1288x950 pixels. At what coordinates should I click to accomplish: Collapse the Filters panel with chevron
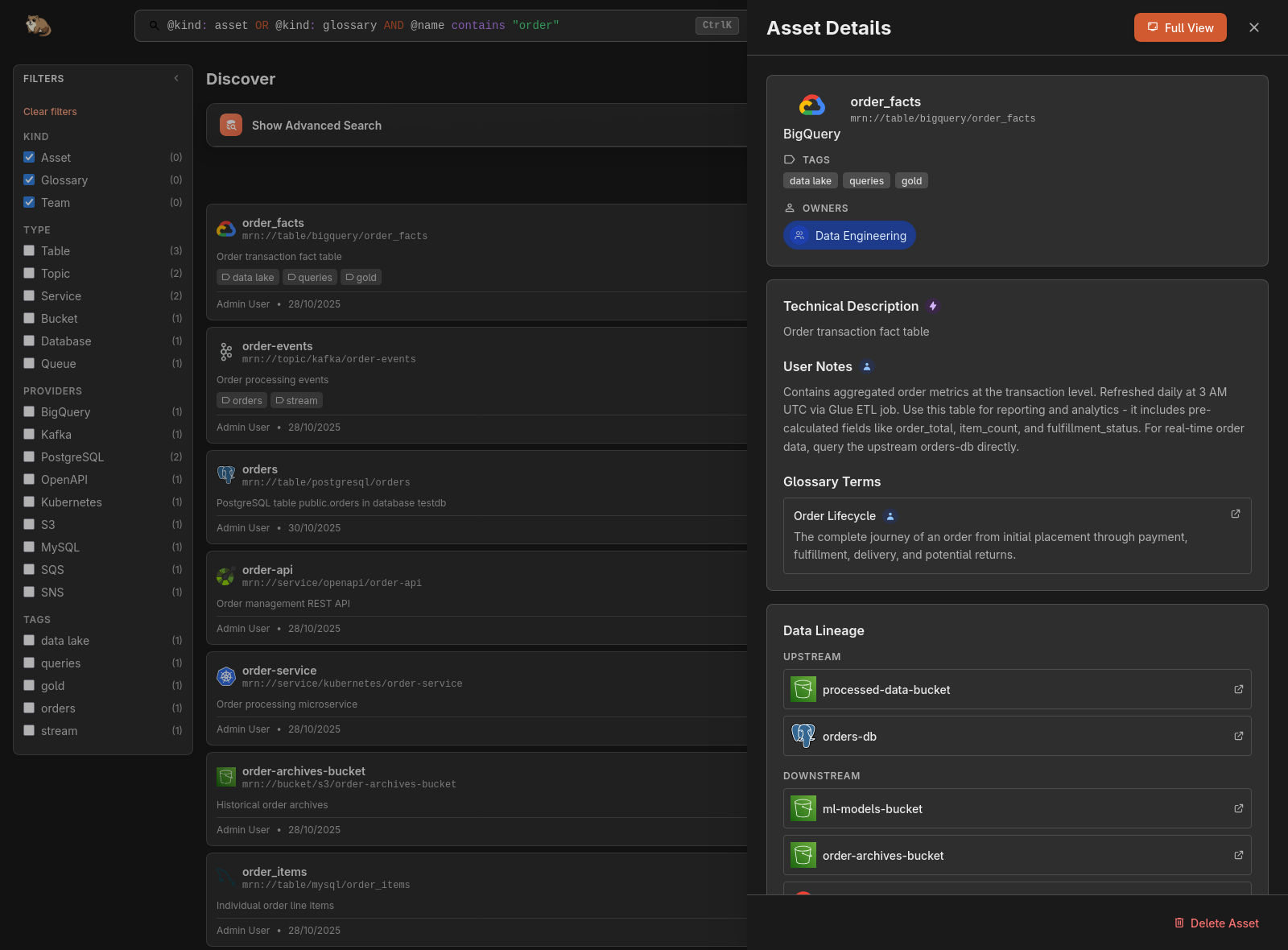click(x=176, y=78)
